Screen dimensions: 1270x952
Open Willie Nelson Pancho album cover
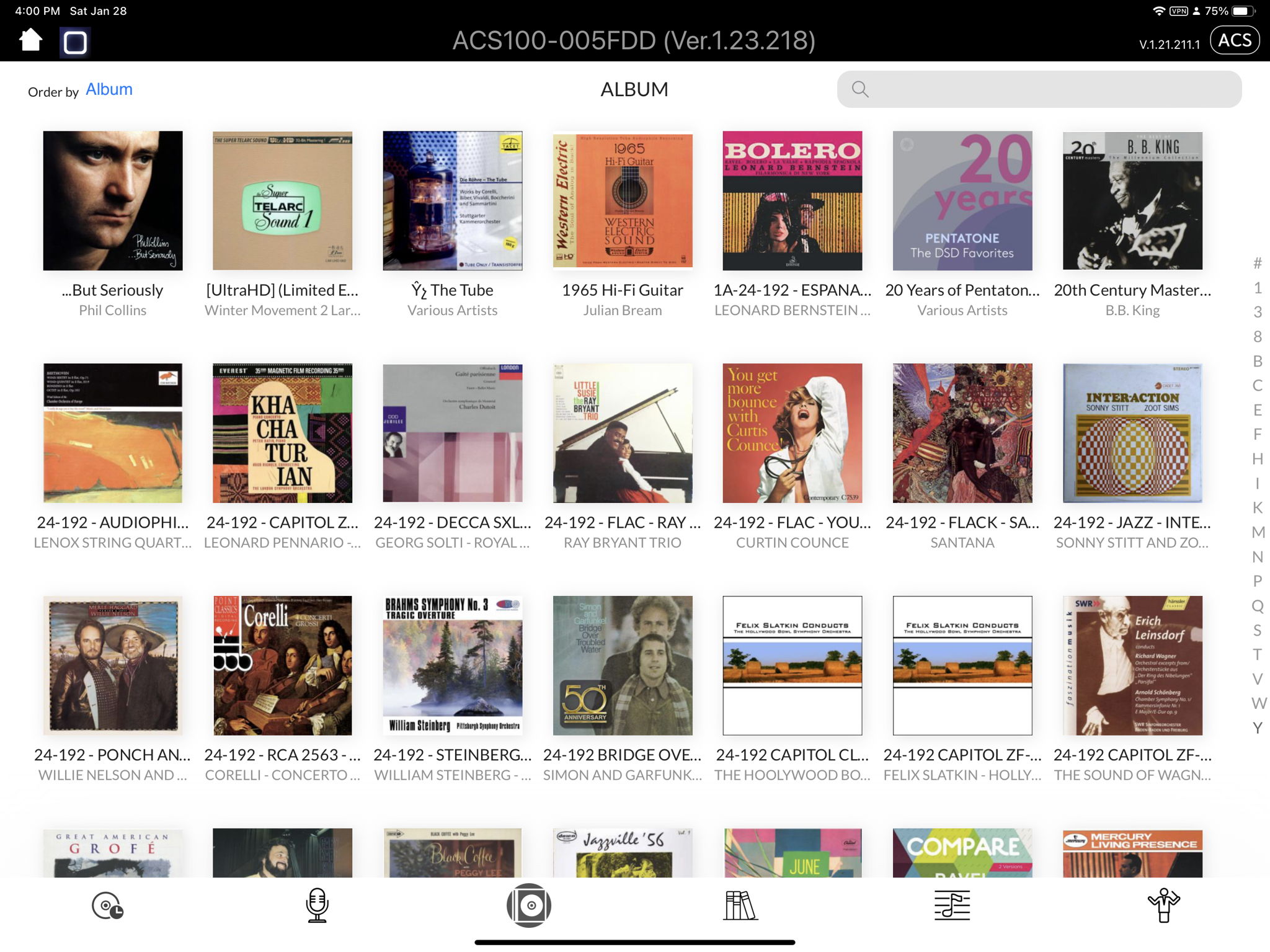tap(113, 665)
